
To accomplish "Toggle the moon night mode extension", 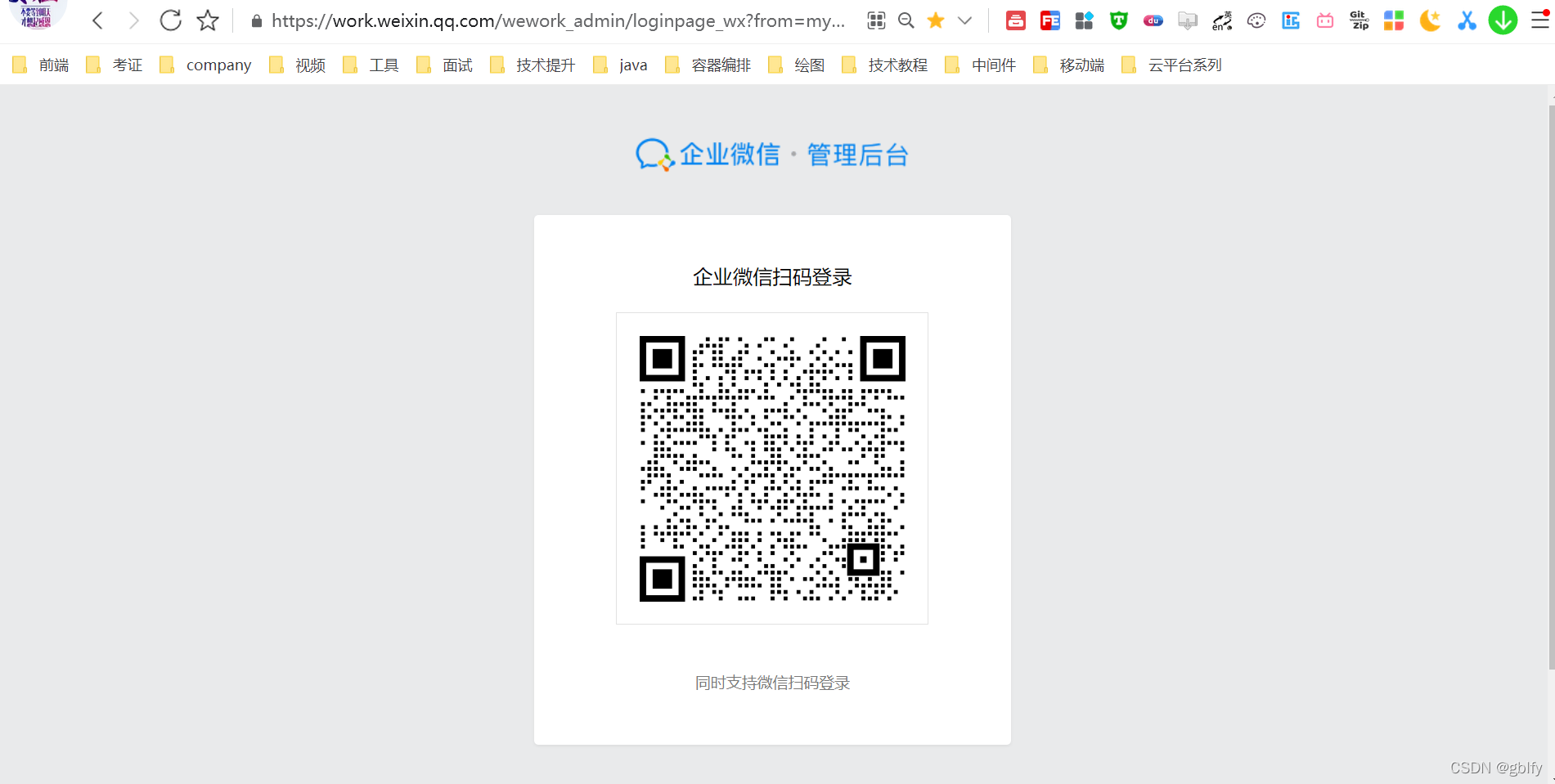I will pos(1430,20).
